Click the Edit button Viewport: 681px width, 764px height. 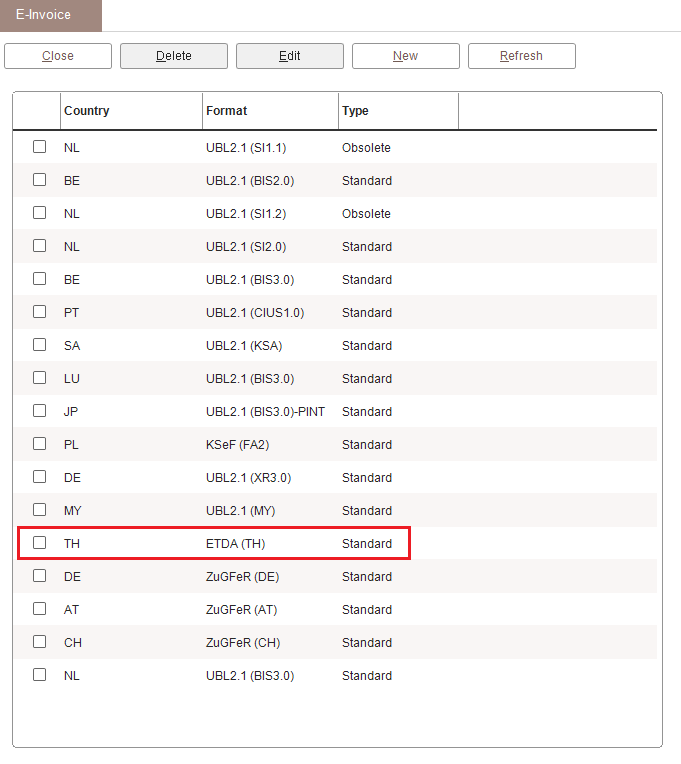[290, 56]
